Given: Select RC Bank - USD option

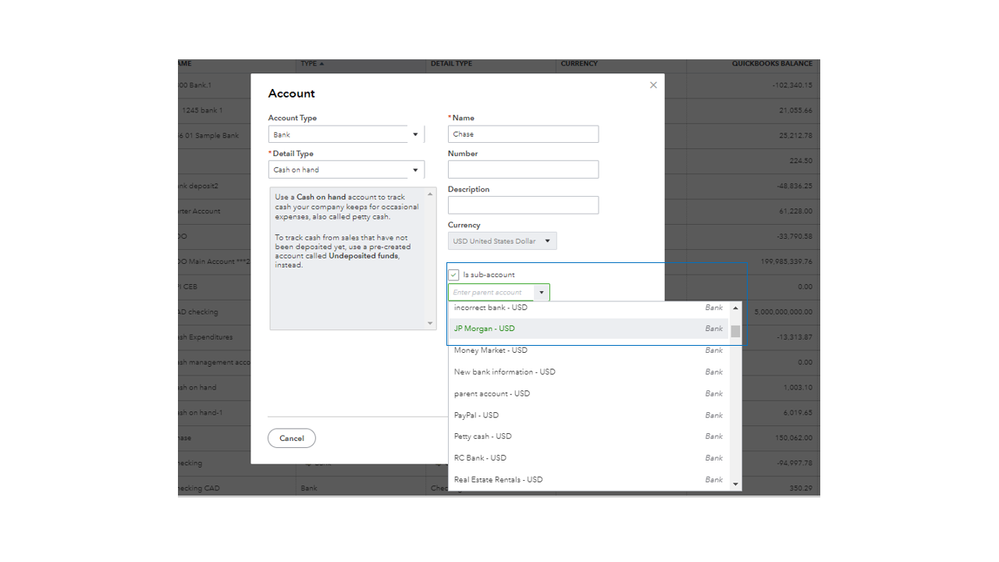Looking at the screenshot, I should pos(589,458).
